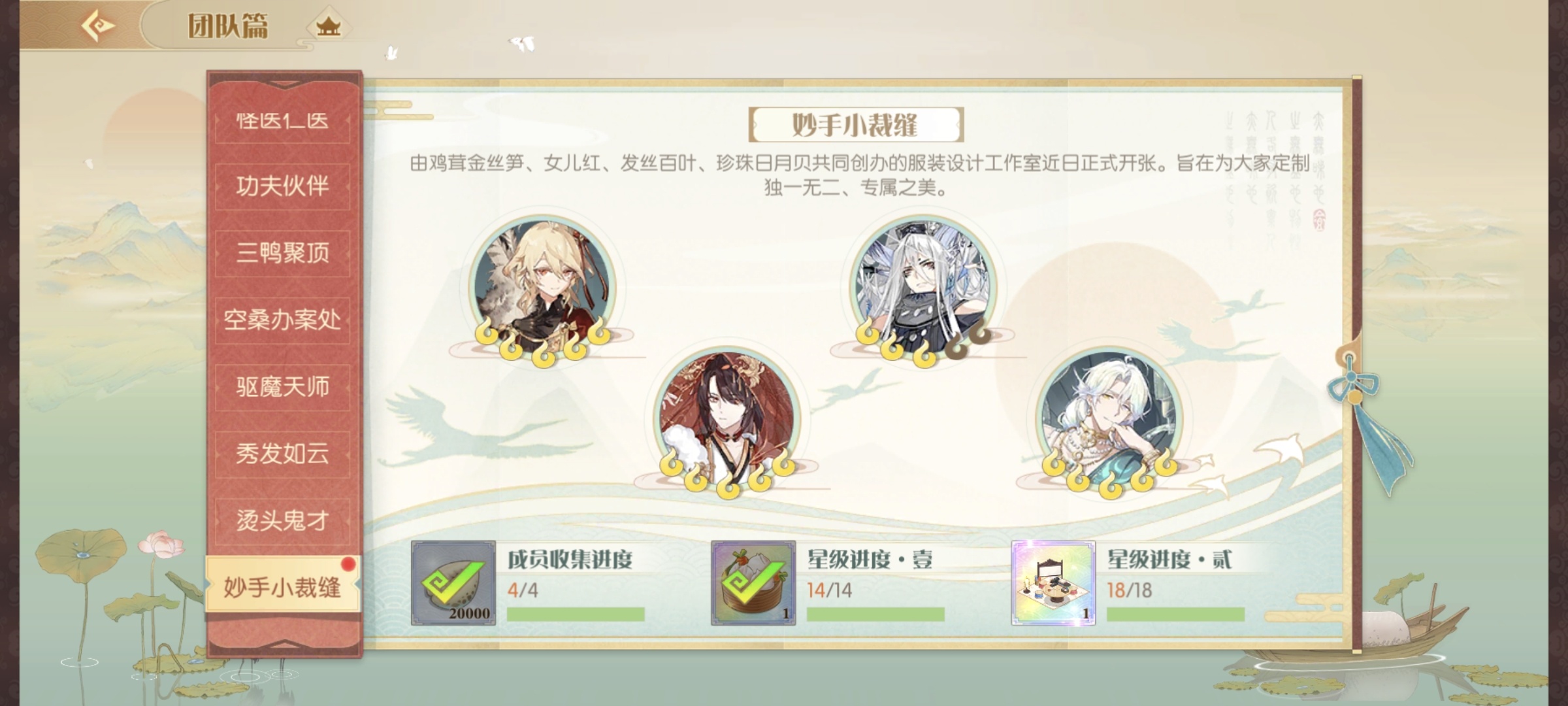Click the 星级进度·贰 progress bar
Screen dimensions: 1568x706
(1175, 614)
